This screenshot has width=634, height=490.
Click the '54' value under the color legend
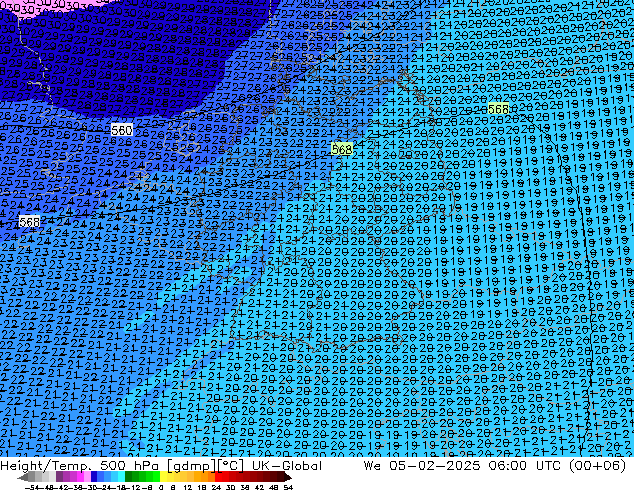tap(288, 487)
